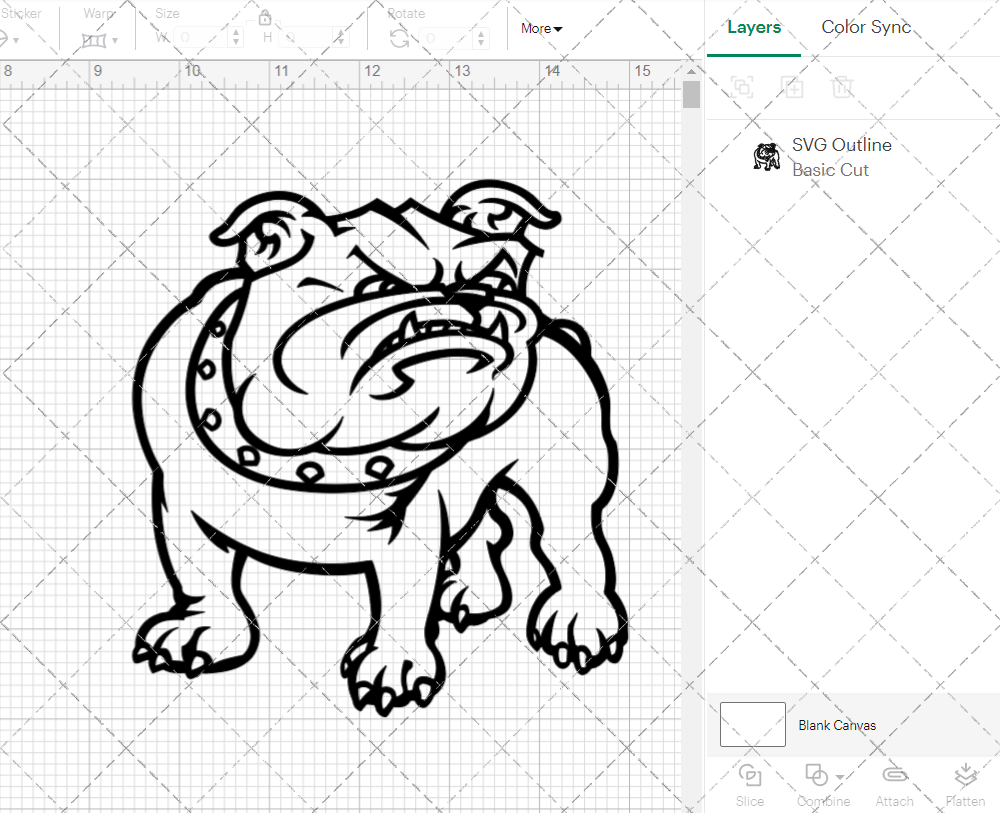The width and height of the screenshot is (1000, 813).
Task: Click the Rotate icon in the toolbar
Action: pyautogui.click(x=398, y=36)
